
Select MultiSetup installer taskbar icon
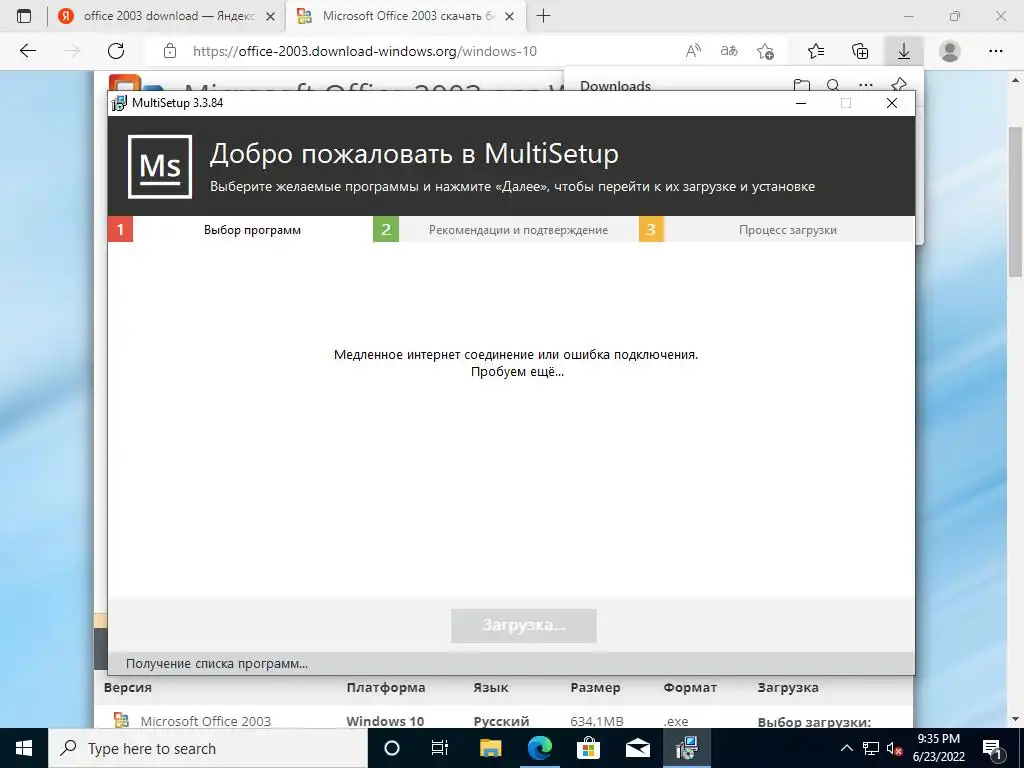coord(686,748)
